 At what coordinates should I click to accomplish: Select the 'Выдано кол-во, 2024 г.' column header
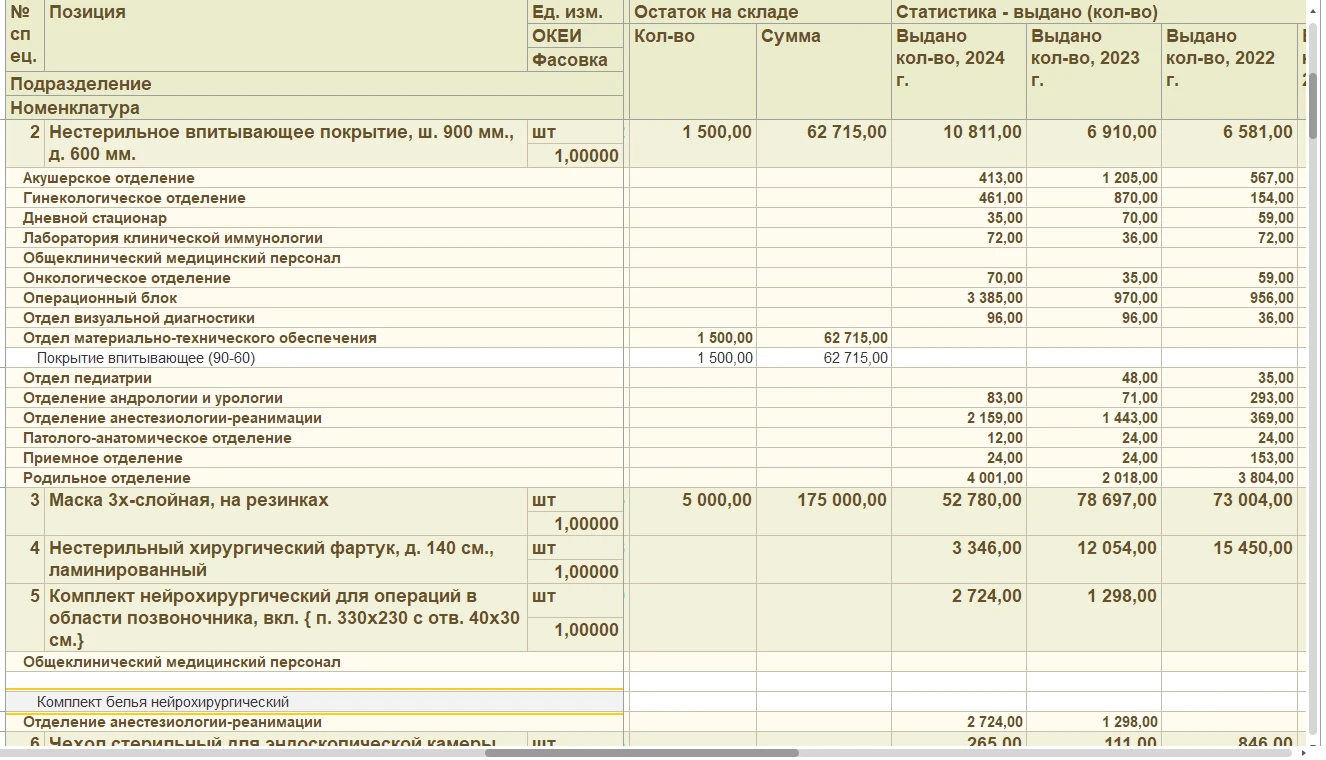958,71
